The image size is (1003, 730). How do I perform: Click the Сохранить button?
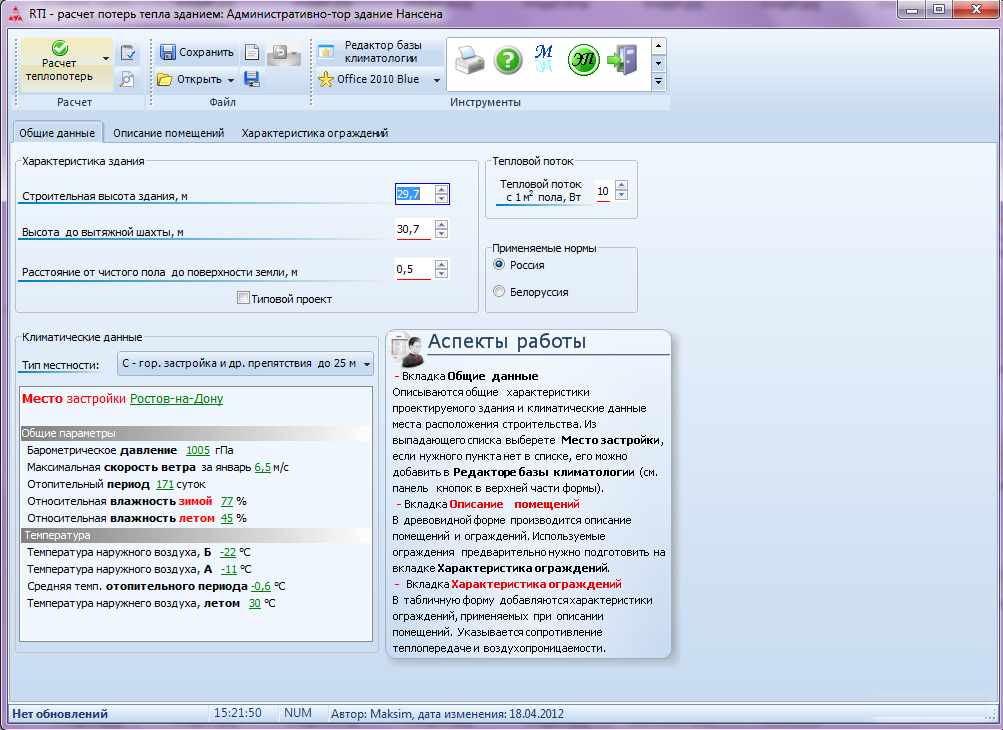coord(197,52)
